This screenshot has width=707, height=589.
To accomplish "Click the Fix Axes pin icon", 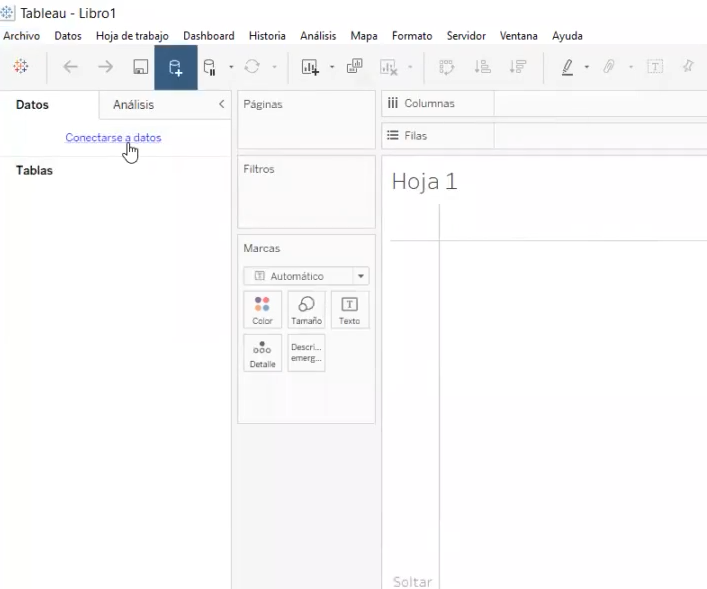I will 688,67.
